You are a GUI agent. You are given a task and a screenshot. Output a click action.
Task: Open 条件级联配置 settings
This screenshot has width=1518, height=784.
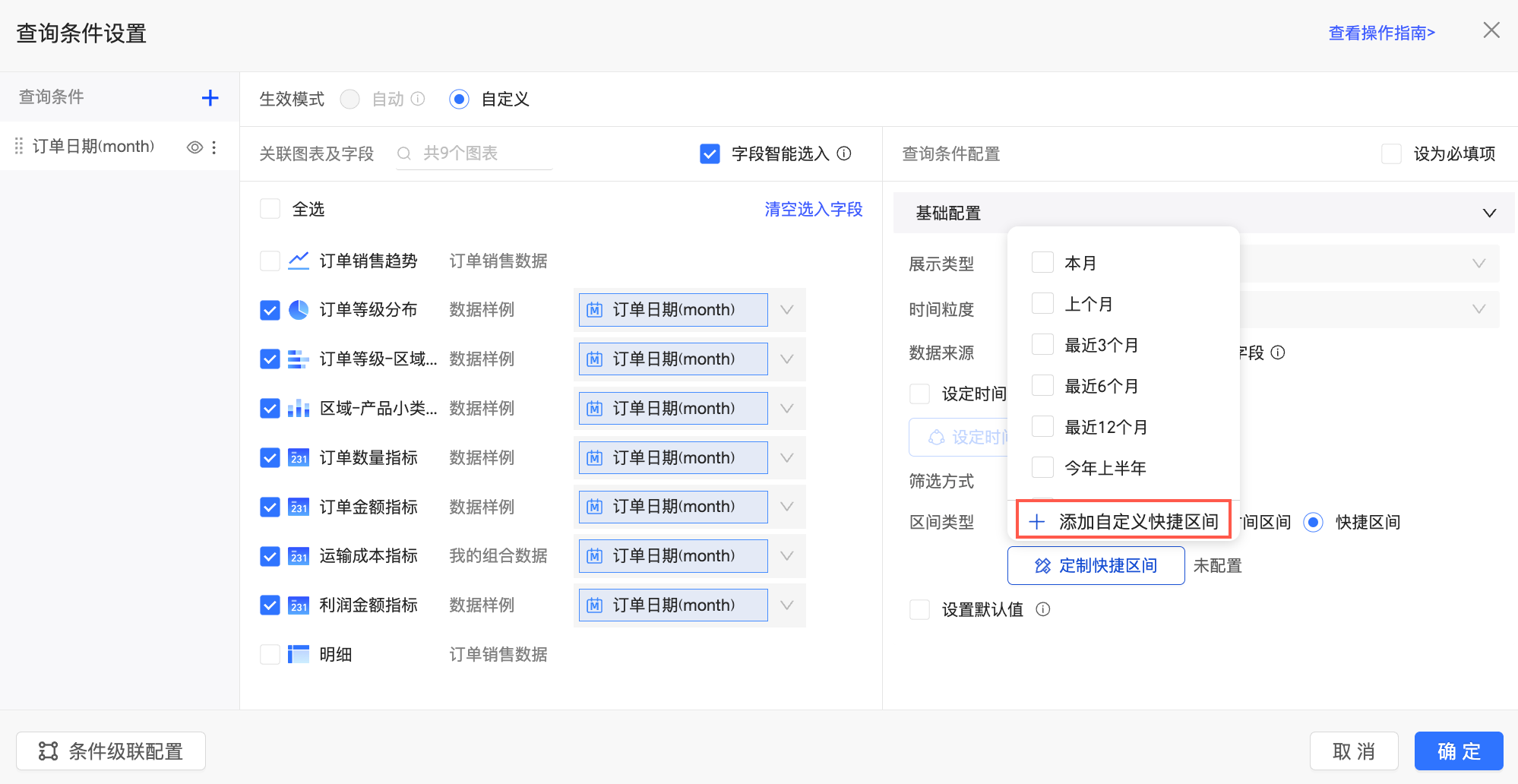point(111,751)
